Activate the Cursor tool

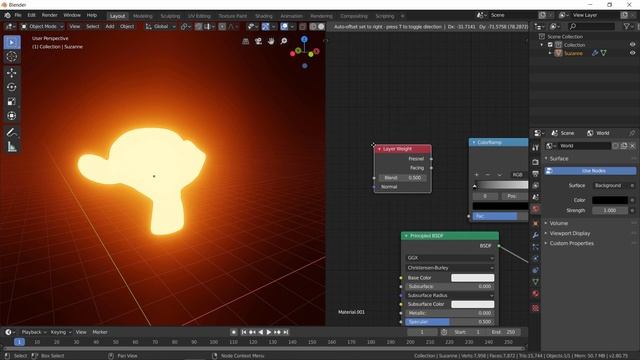coord(12,57)
